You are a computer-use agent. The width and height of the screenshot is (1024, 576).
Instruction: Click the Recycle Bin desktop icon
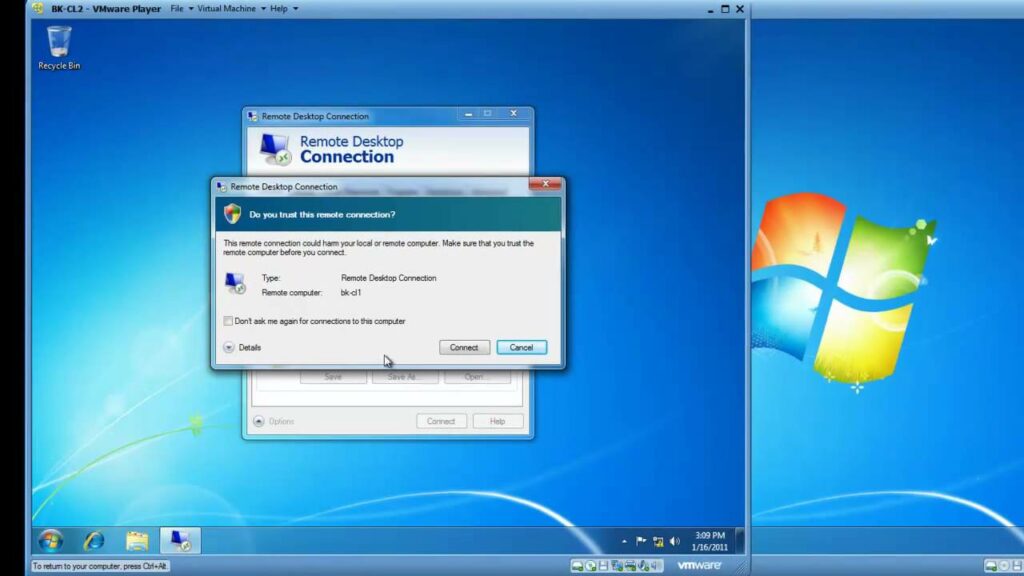pos(58,47)
